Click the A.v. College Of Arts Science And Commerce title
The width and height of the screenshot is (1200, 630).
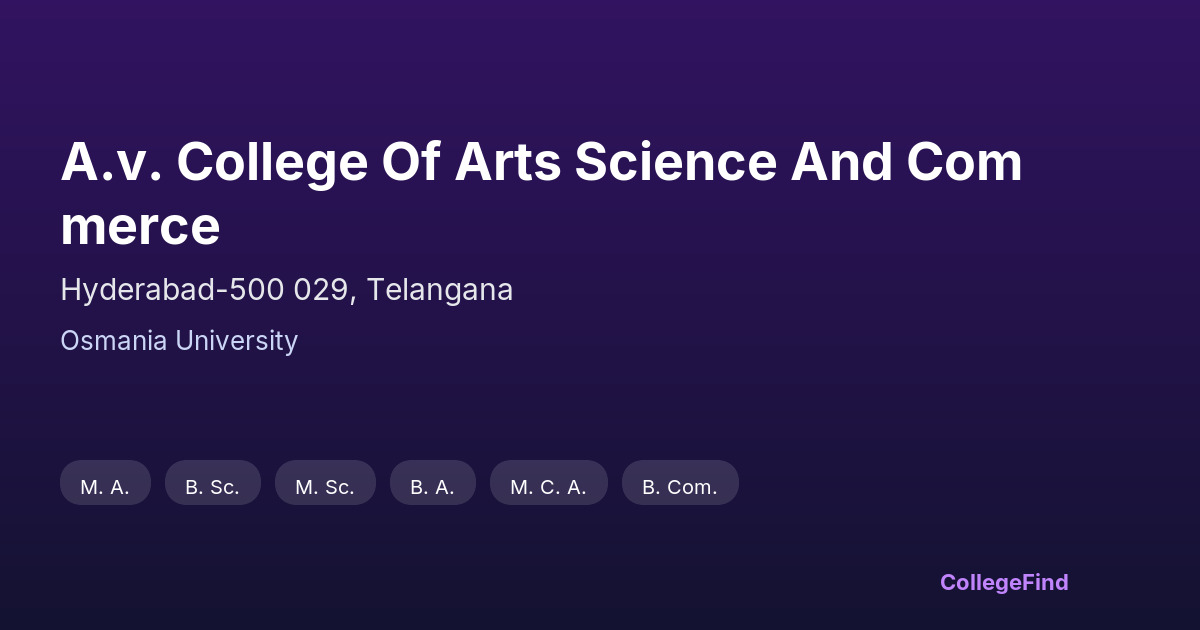(x=541, y=194)
